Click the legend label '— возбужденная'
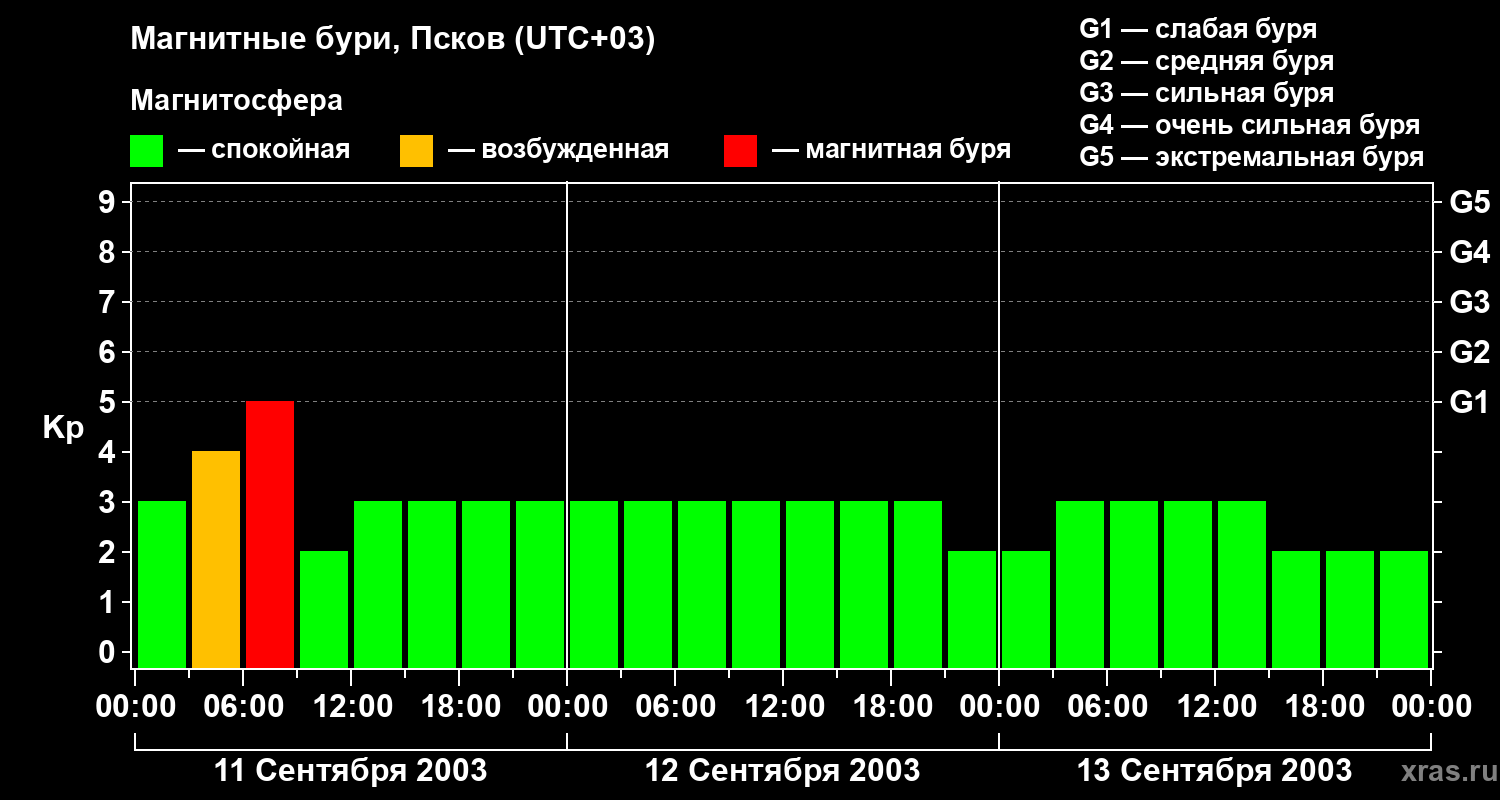 point(558,151)
